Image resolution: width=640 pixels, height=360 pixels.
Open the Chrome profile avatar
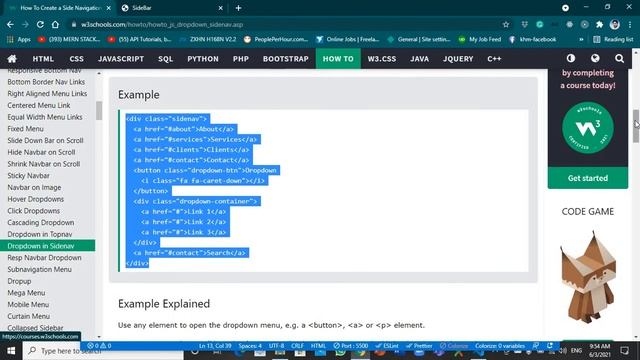(615, 24)
